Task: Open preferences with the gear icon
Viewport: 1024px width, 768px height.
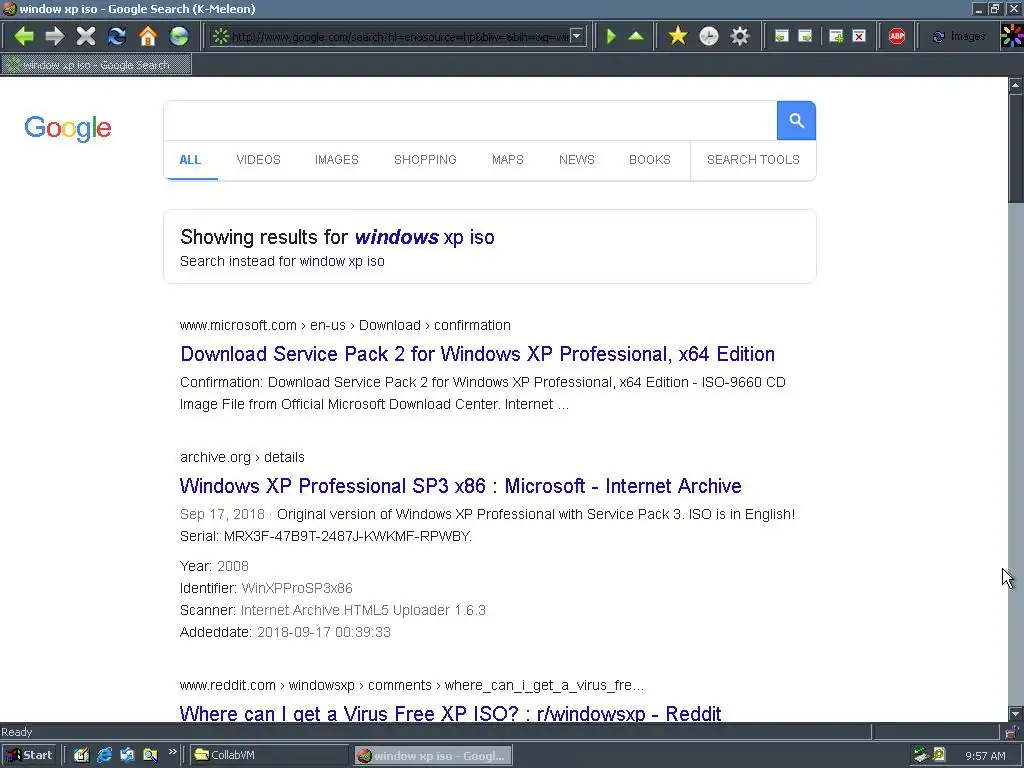Action: 740,36
